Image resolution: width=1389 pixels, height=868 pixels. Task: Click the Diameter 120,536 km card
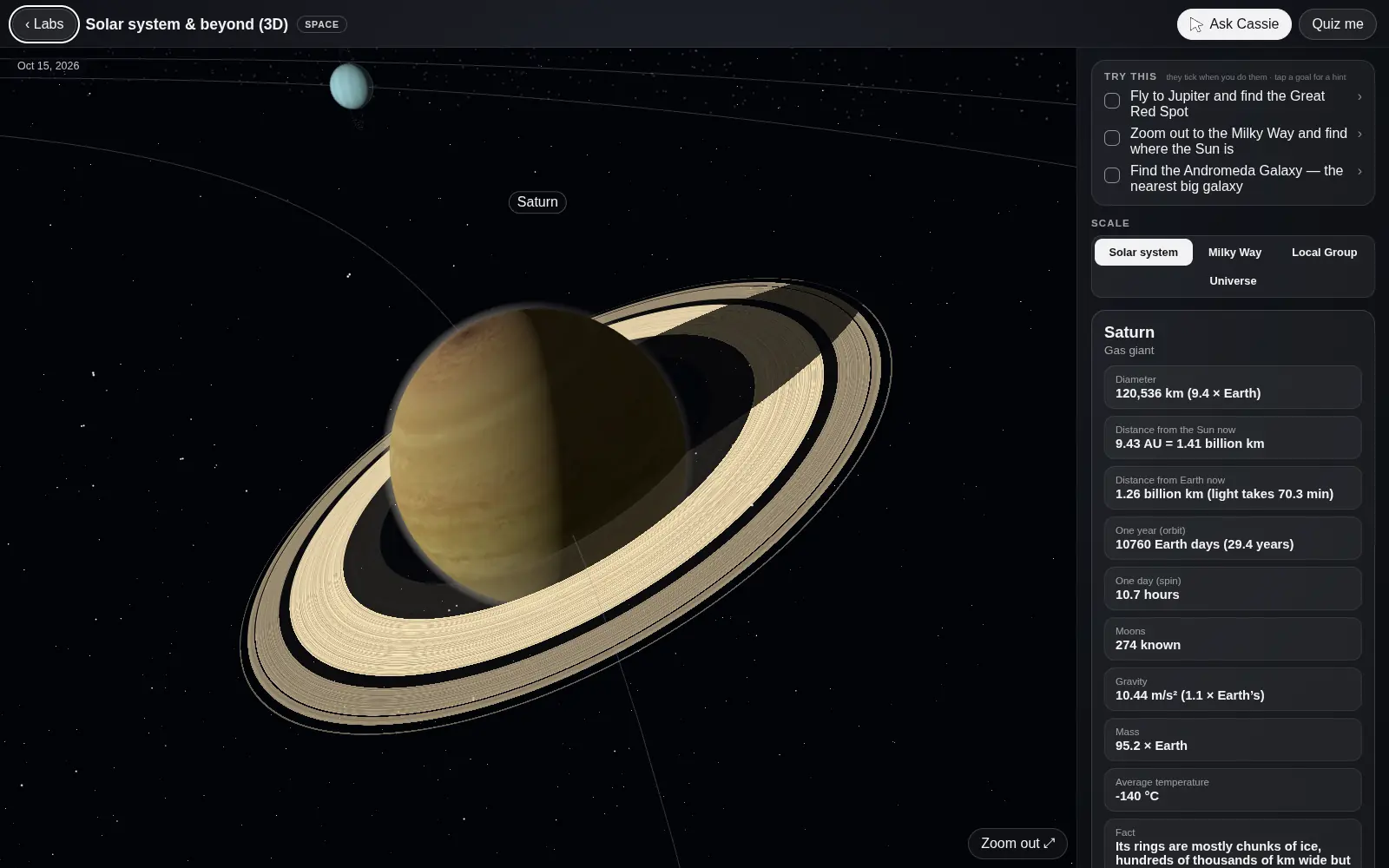click(1233, 387)
